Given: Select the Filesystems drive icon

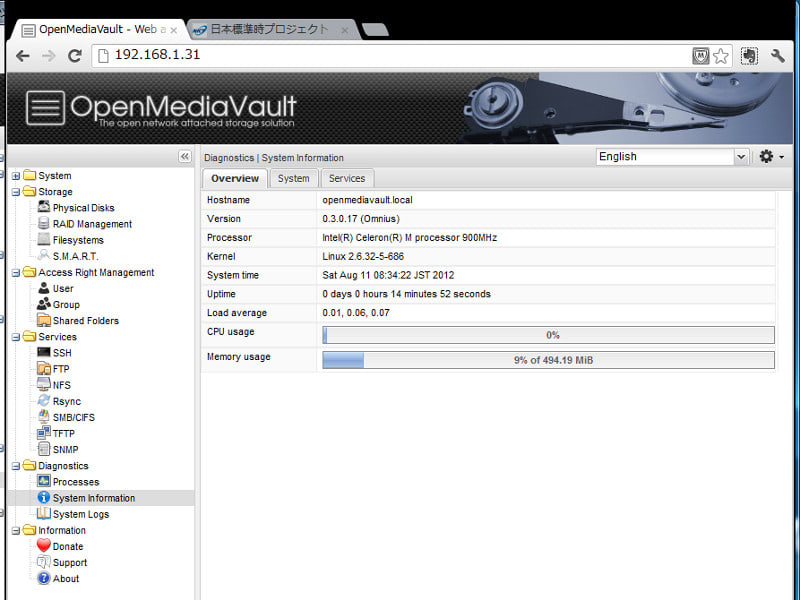Looking at the screenshot, I should [44, 240].
